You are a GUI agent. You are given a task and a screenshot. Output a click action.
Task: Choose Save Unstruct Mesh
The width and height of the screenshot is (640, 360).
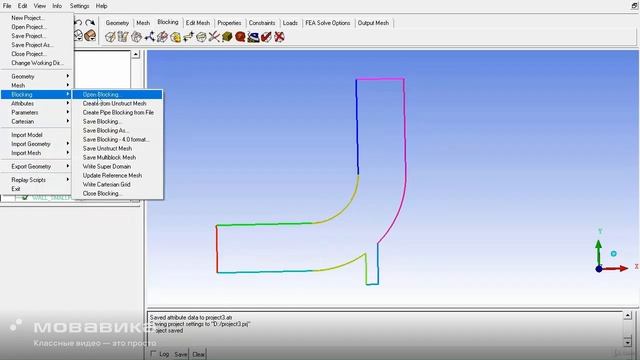pos(118,148)
